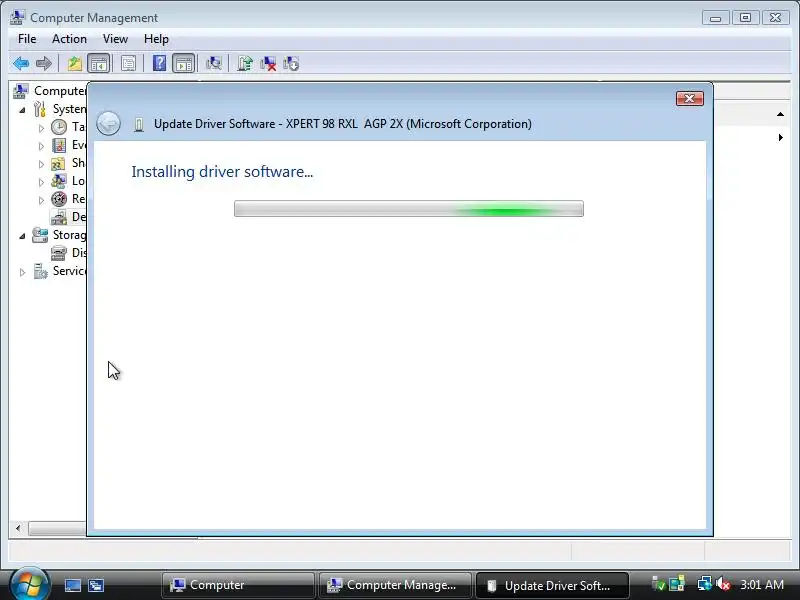Click the Actions pane right arrow expander

point(781,137)
